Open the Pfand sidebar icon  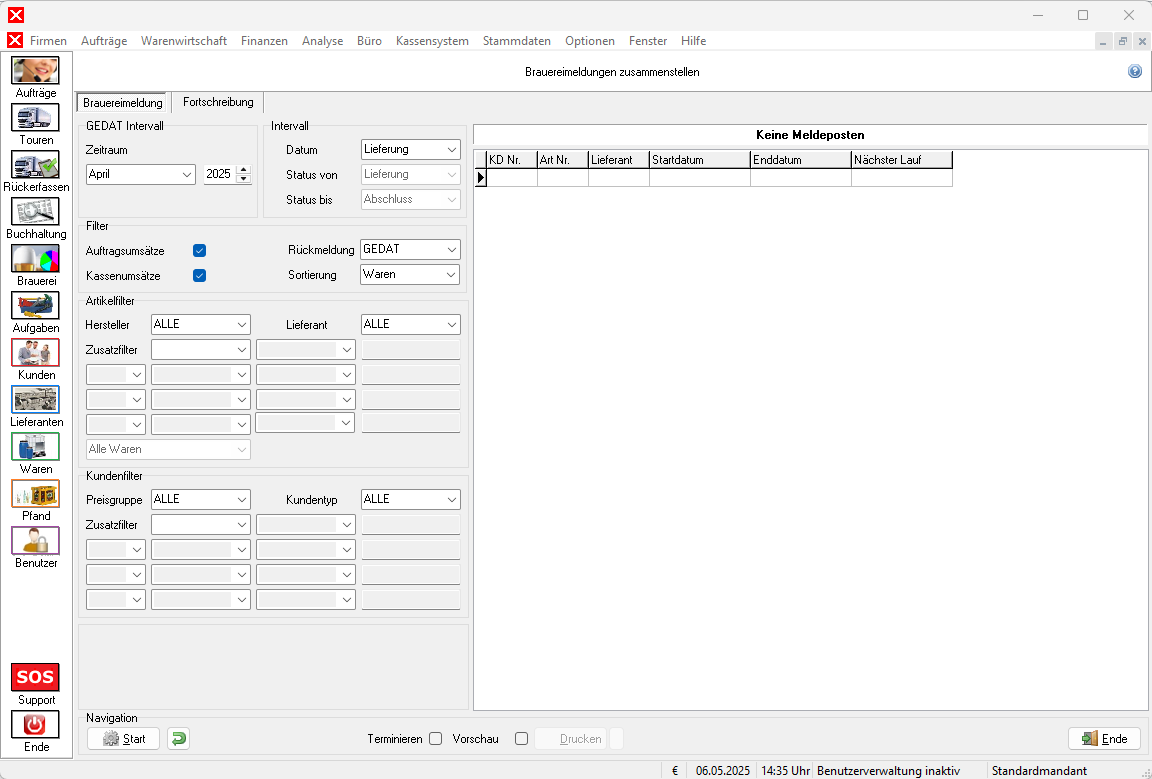(35, 494)
